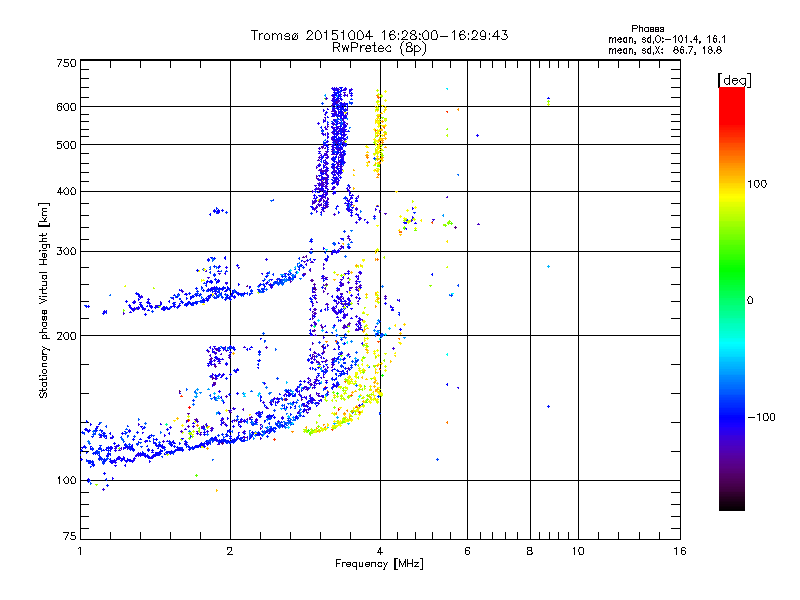Viewport: 800px width, 600px height.
Task: Click the '[deg]' colorbar unit label
Action: [x=734, y=80]
